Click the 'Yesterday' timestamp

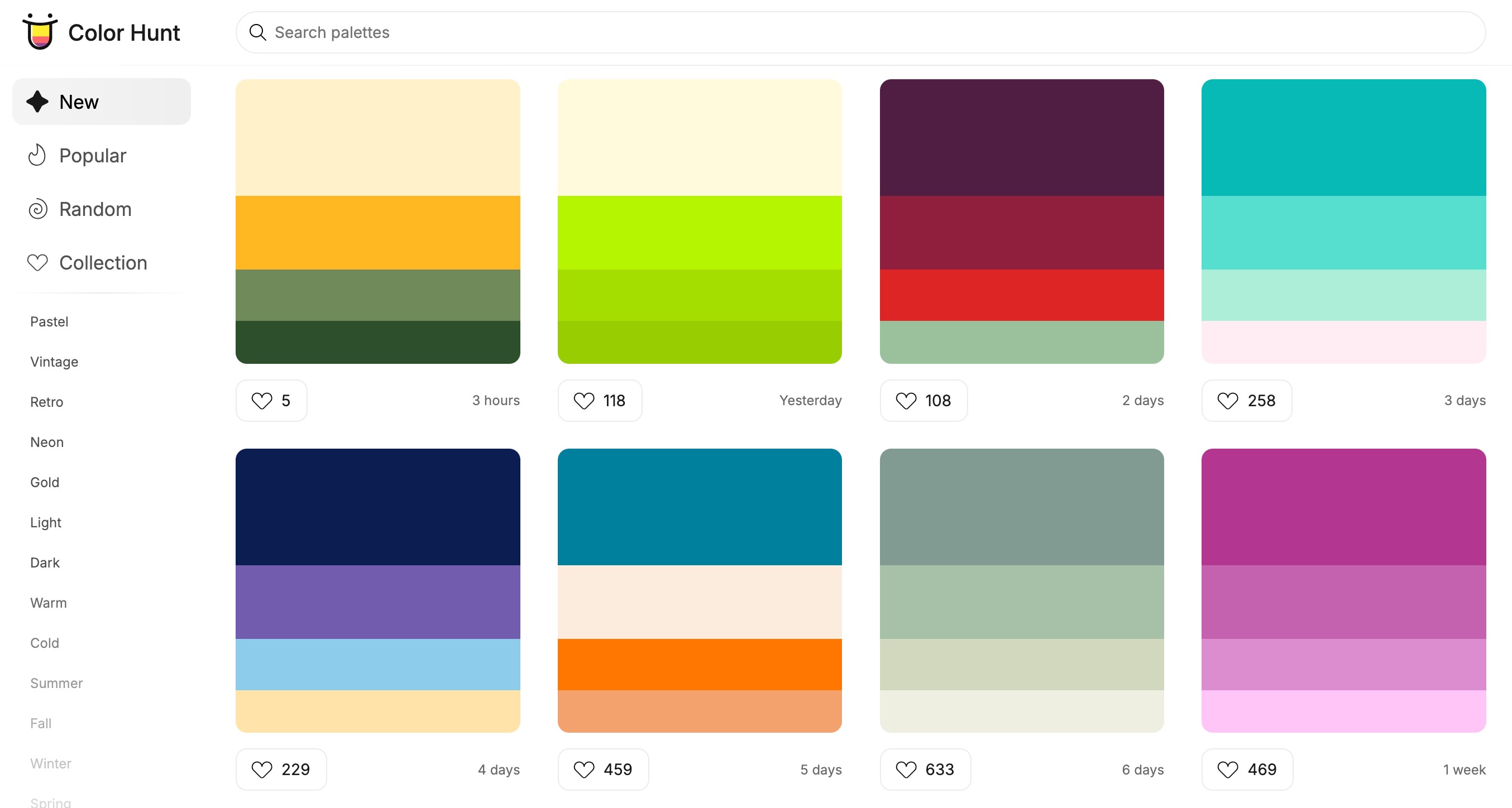click(811, 400)
